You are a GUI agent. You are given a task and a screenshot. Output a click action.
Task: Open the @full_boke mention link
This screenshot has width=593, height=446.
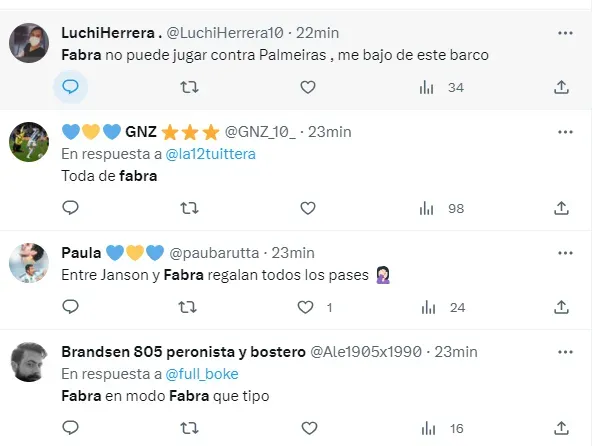click(202, 374)
